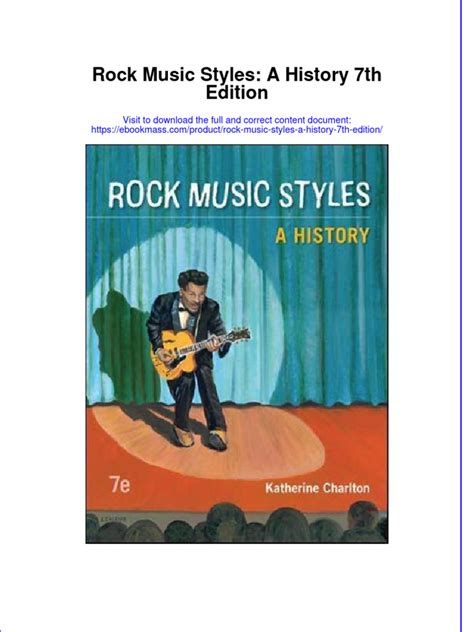Screen dimensions: 474x632
Task: Click the blue vertical bar at page edge
Action: click(x=461, y=316)
